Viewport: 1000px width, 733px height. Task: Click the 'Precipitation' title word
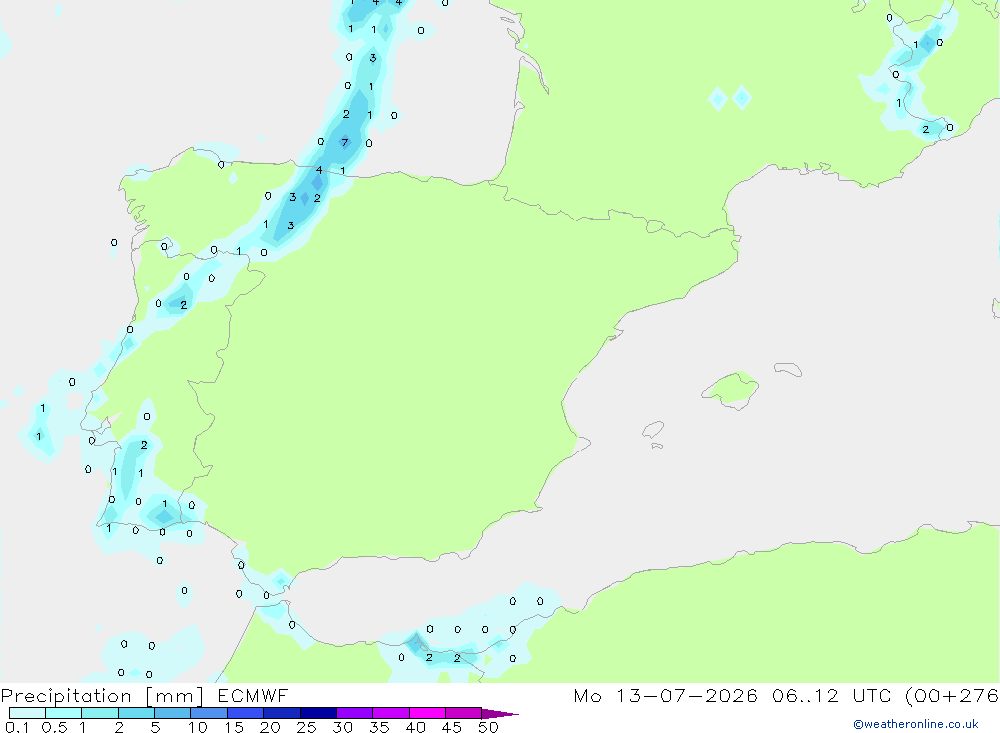(66, 696)
